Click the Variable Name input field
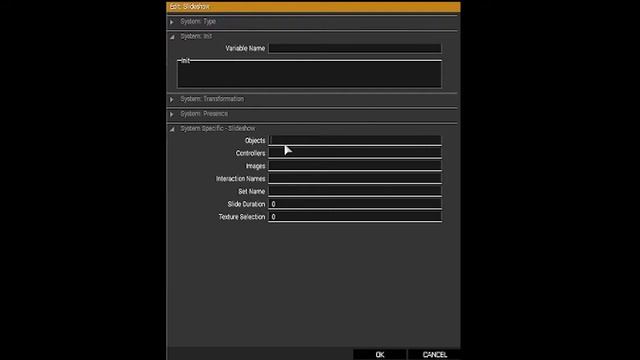 355,48
